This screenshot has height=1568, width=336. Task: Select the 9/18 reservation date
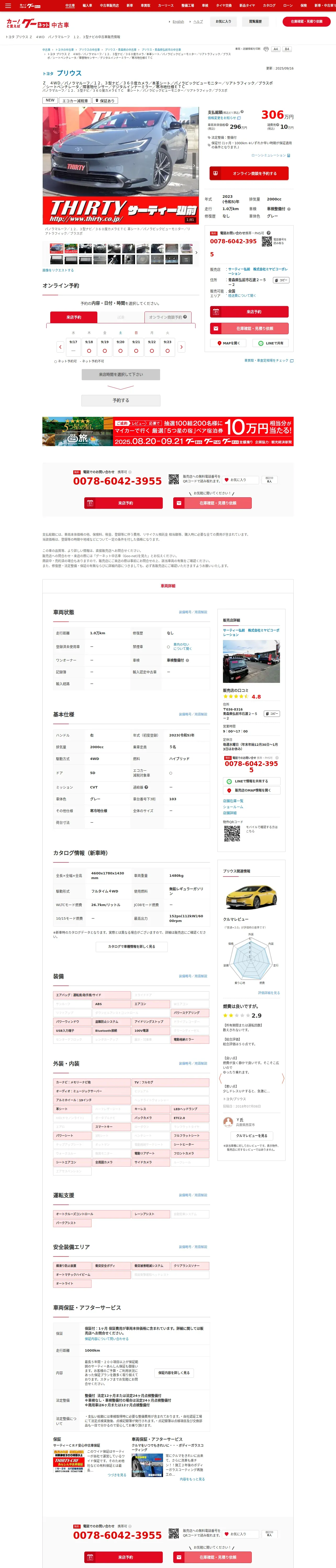pos(89,347)
